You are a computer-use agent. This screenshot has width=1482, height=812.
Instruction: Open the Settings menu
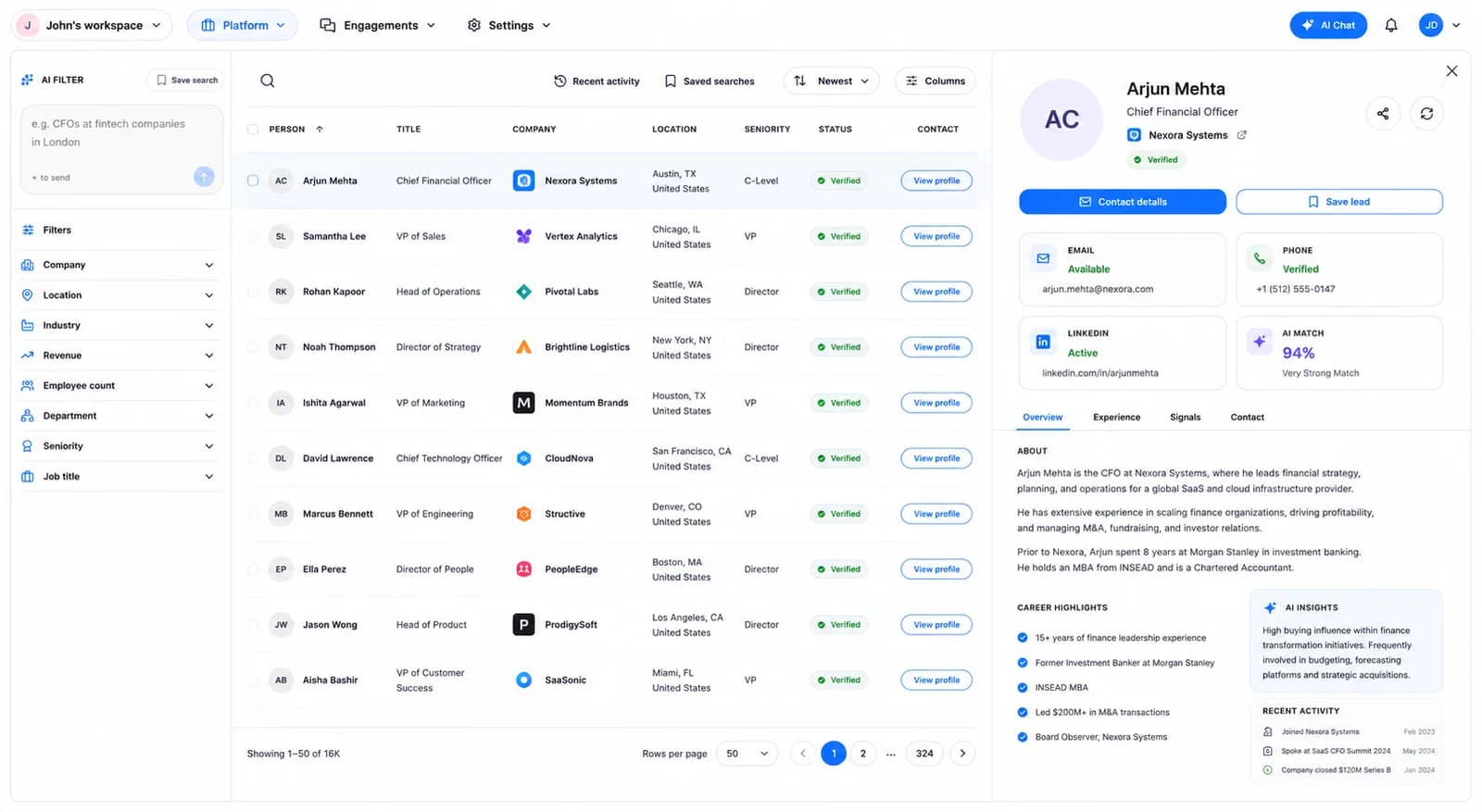509,25
